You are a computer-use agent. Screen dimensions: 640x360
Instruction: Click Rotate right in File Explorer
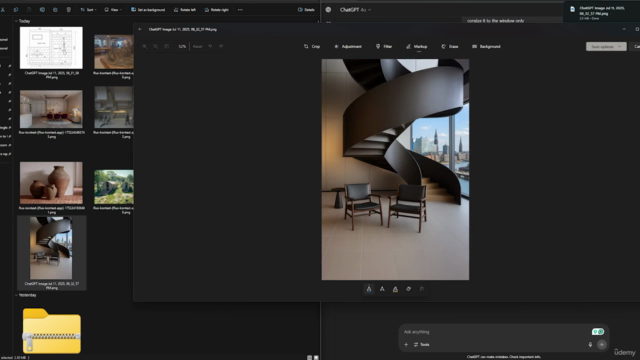(x=216, y=9)
